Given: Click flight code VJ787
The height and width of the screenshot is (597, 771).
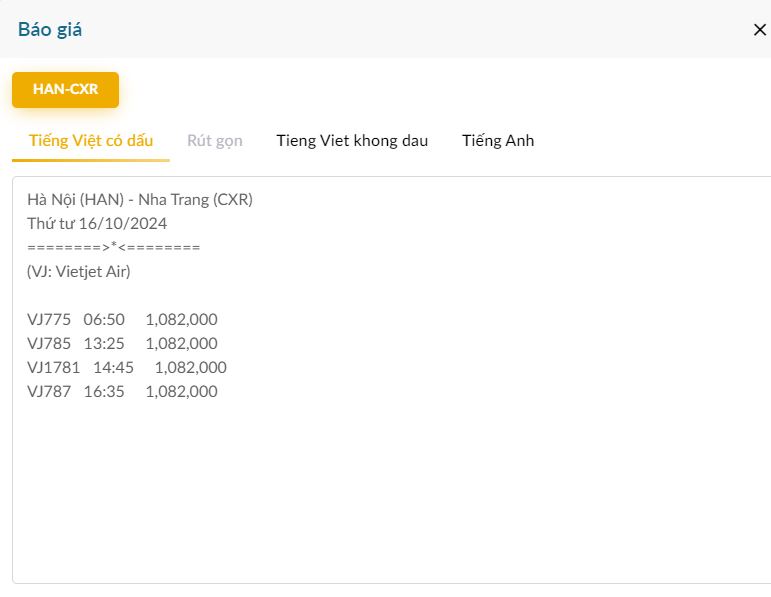Looking at the screenshot, I should [x=49, y=391].
